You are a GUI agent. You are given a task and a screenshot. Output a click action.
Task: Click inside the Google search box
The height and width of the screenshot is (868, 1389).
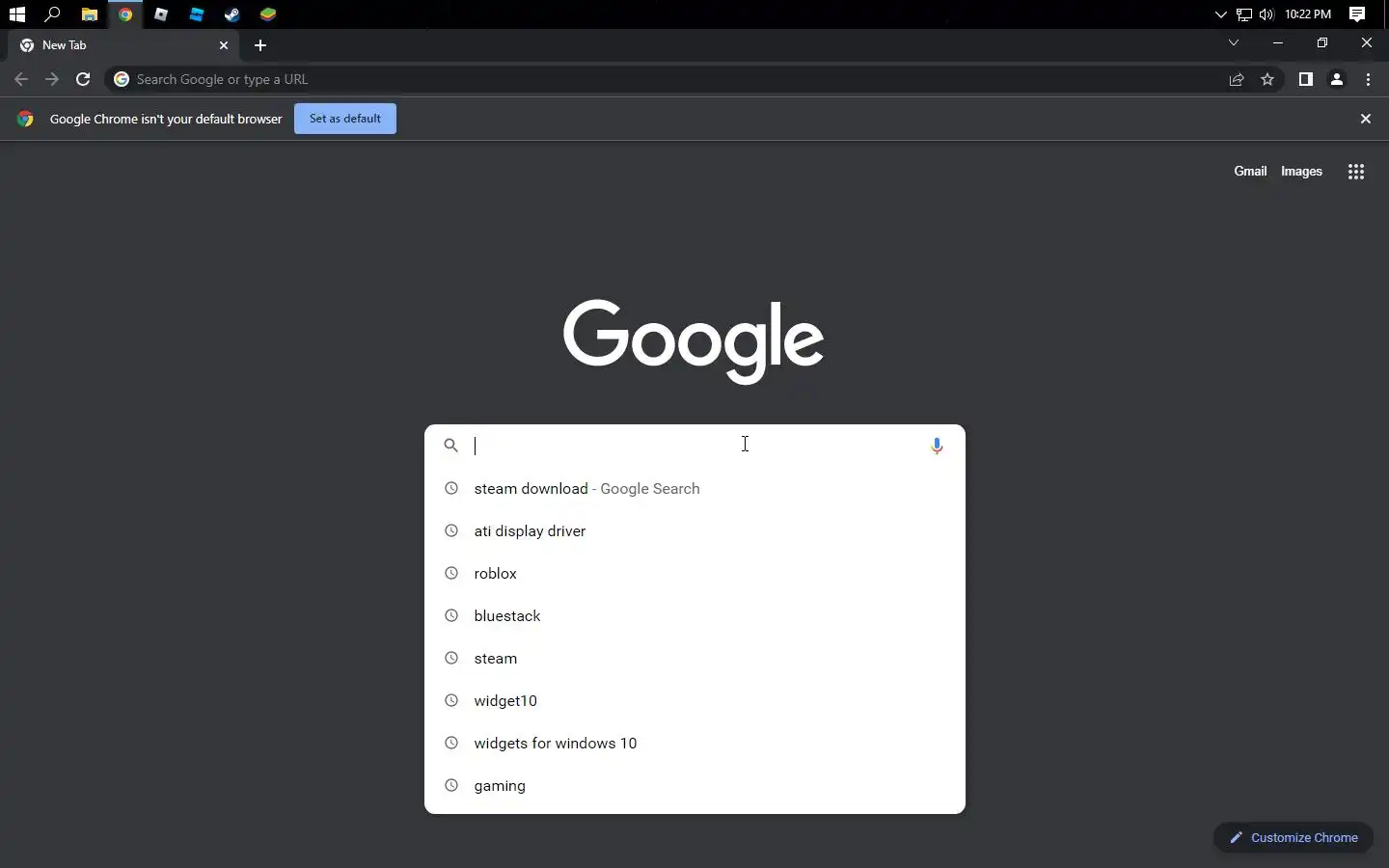(694, 446)
